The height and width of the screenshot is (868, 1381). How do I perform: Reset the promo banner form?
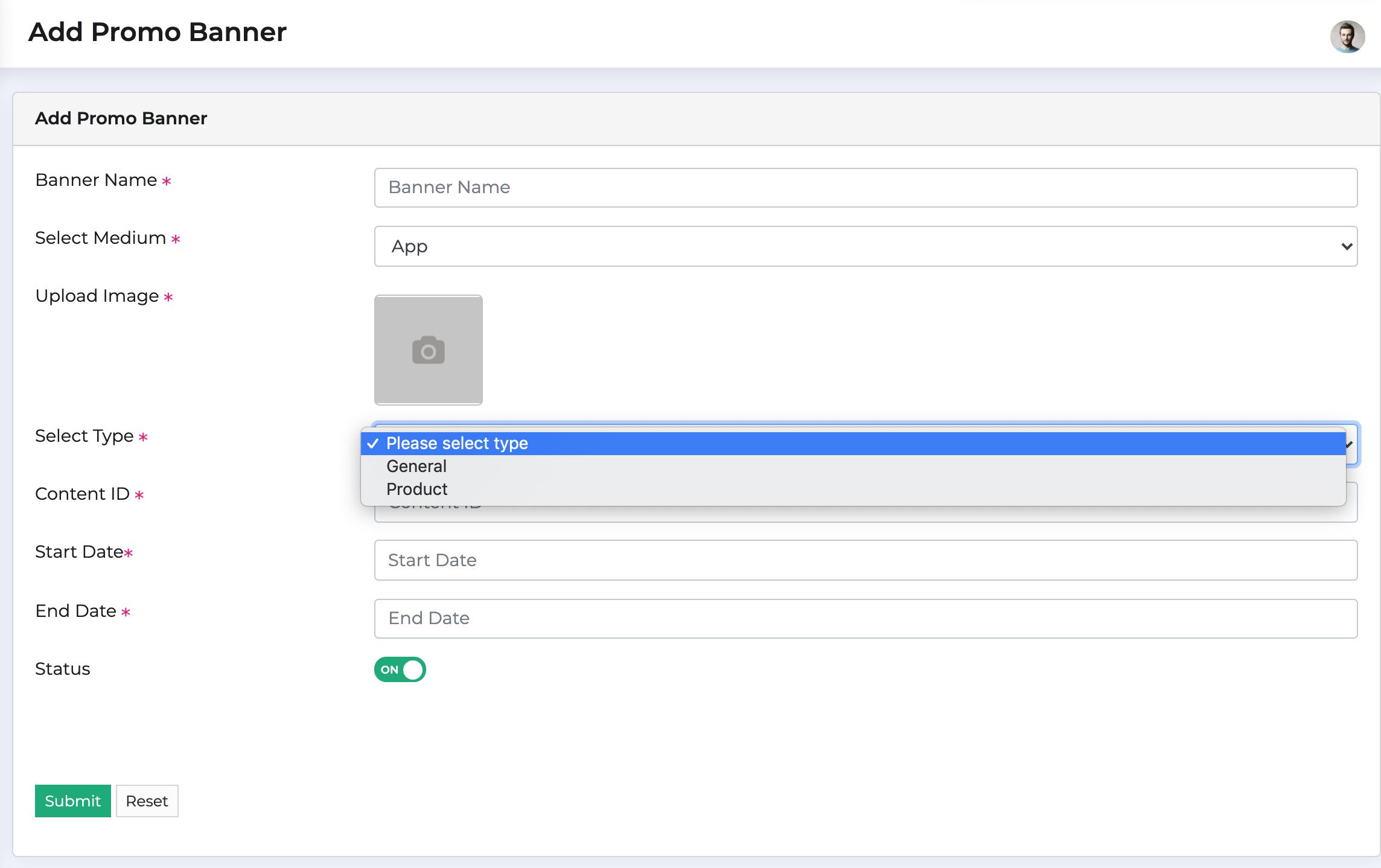click(147, 801)
